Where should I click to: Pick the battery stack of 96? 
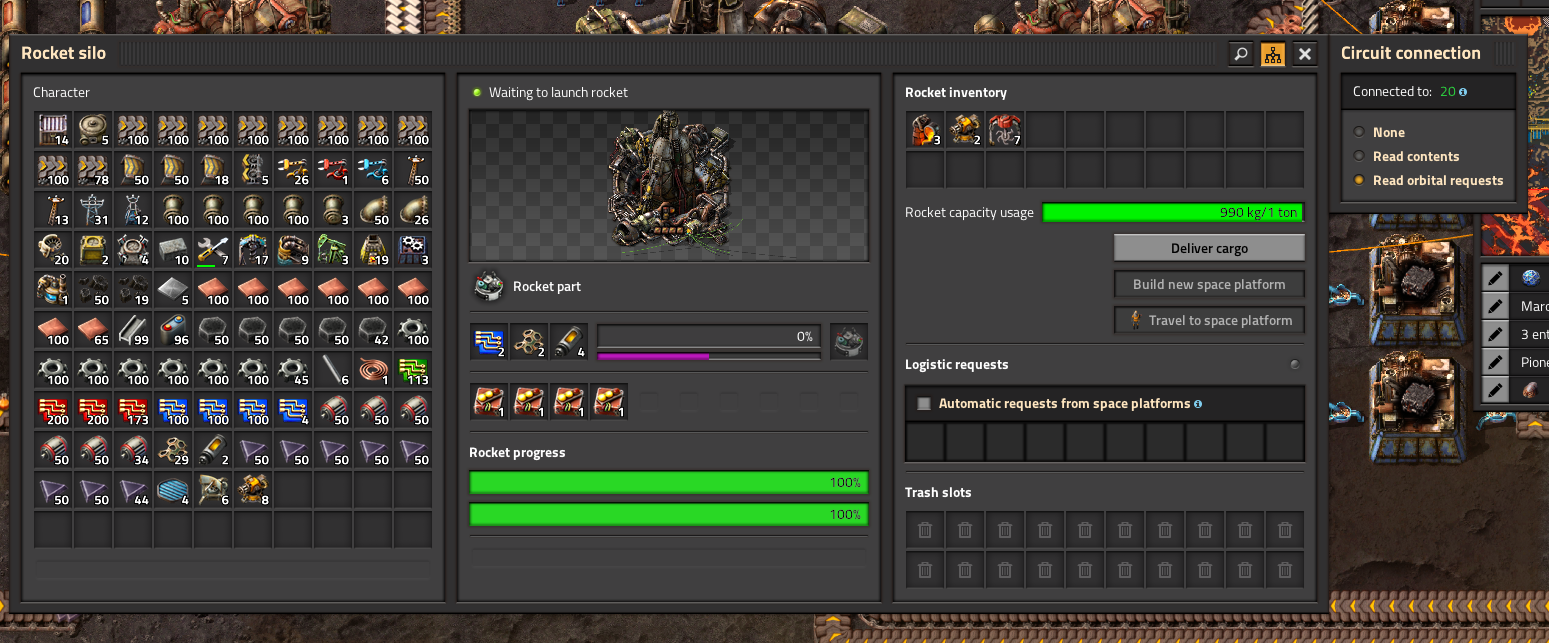[x=173, y=329]
